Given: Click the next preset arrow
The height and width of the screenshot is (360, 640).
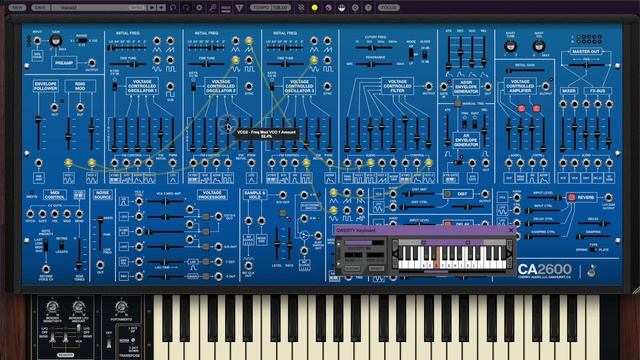Looking at the screenshot, I should click(x=161, y=7).
